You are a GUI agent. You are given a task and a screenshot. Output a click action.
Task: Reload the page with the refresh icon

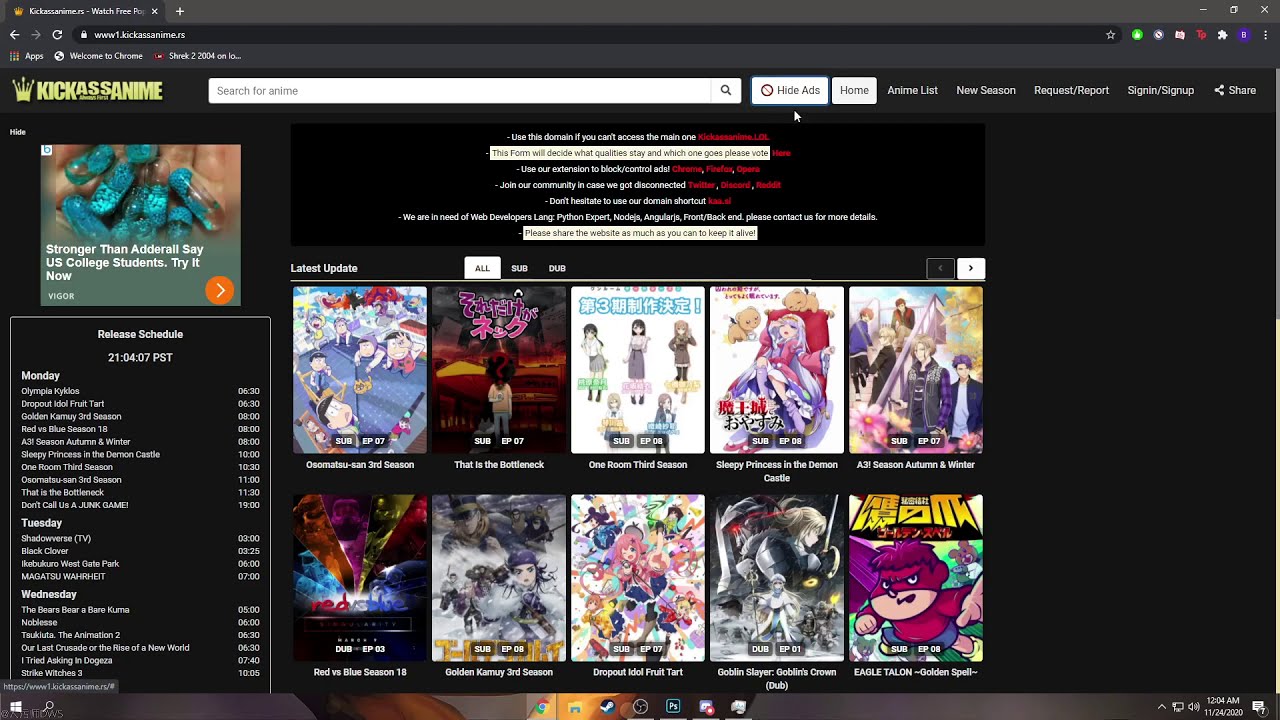click(57, 34)
